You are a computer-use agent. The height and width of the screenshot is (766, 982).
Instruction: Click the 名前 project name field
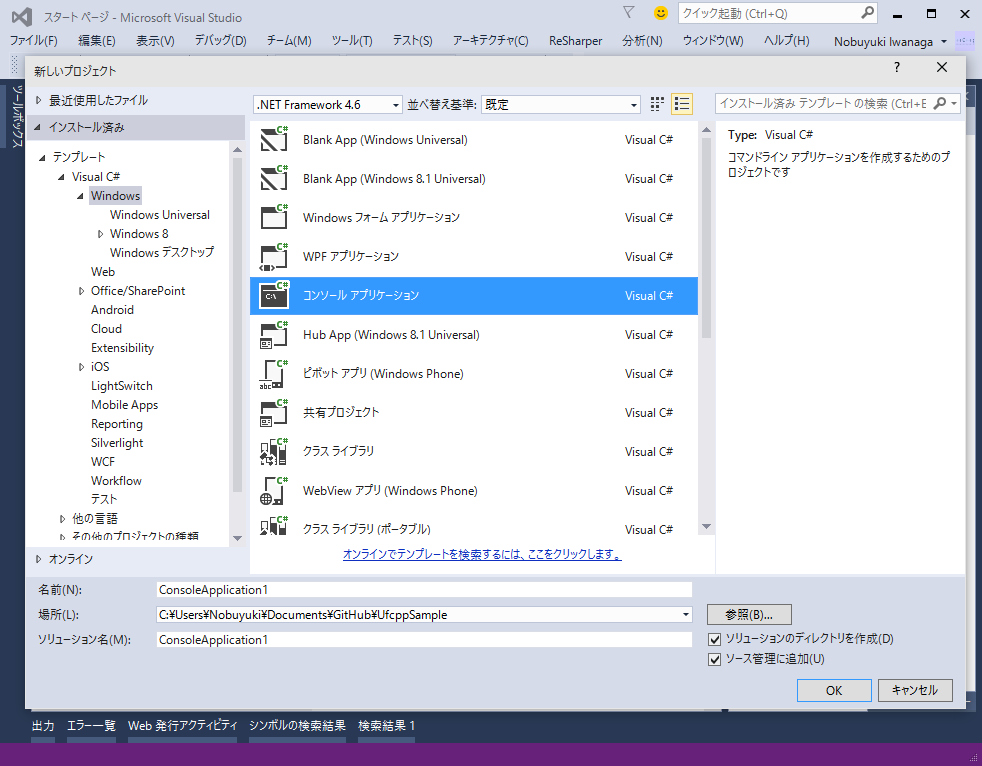(x=424, y=589)
